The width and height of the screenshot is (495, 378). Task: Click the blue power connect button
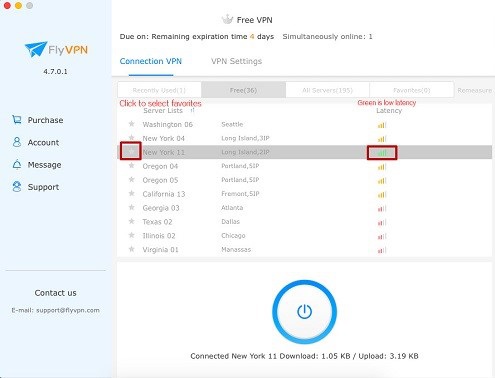(x=304, y=312)
